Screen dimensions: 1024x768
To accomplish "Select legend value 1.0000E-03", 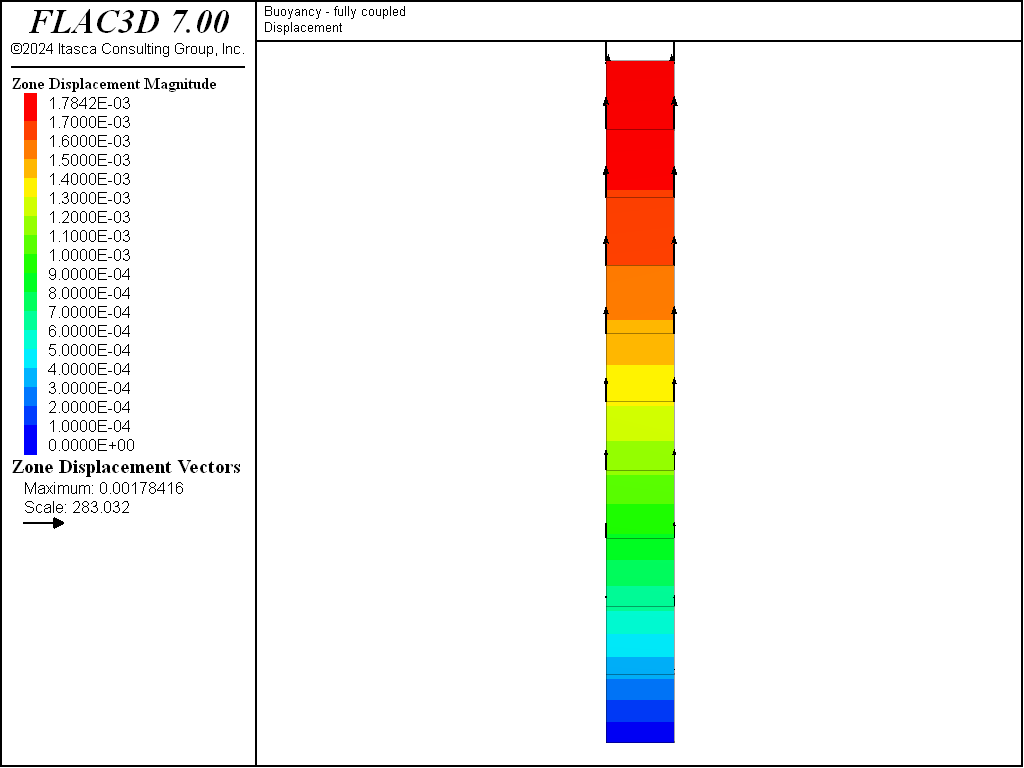I will 89,255.
